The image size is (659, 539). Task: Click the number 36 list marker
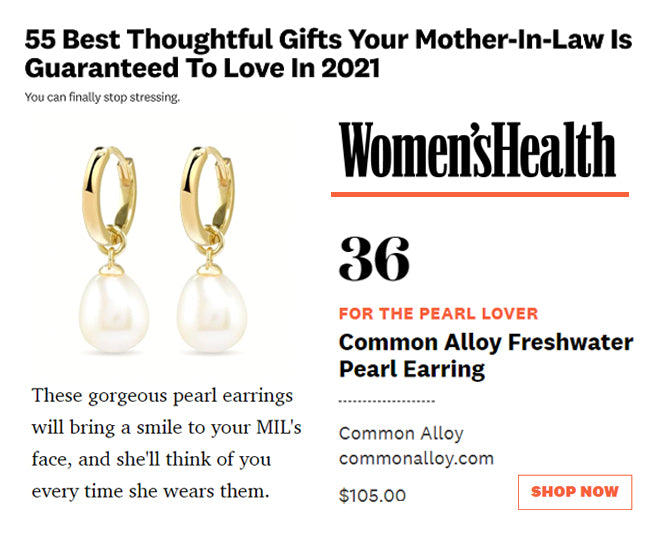[x=374, y=258]
